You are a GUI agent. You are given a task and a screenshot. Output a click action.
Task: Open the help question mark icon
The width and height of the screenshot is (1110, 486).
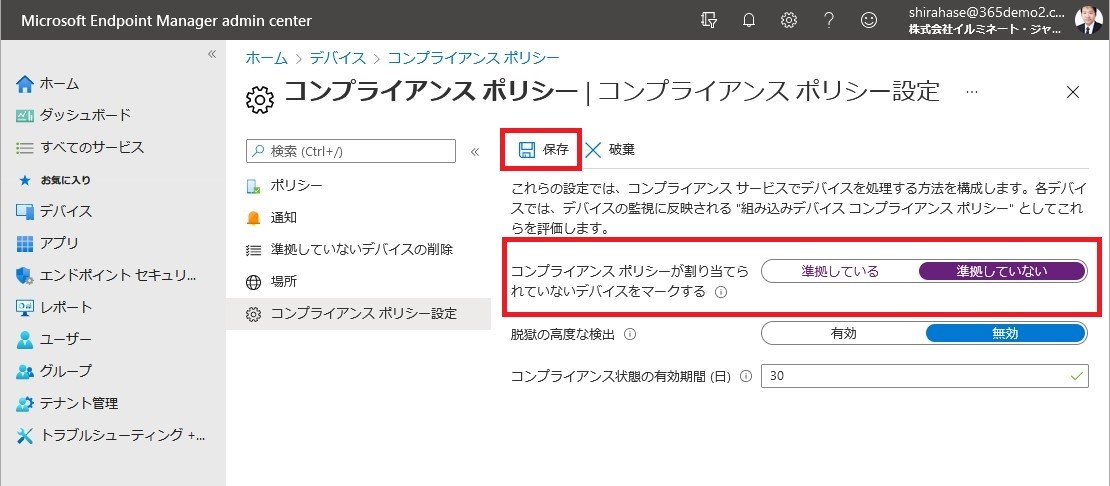click(x=829, y=21)
